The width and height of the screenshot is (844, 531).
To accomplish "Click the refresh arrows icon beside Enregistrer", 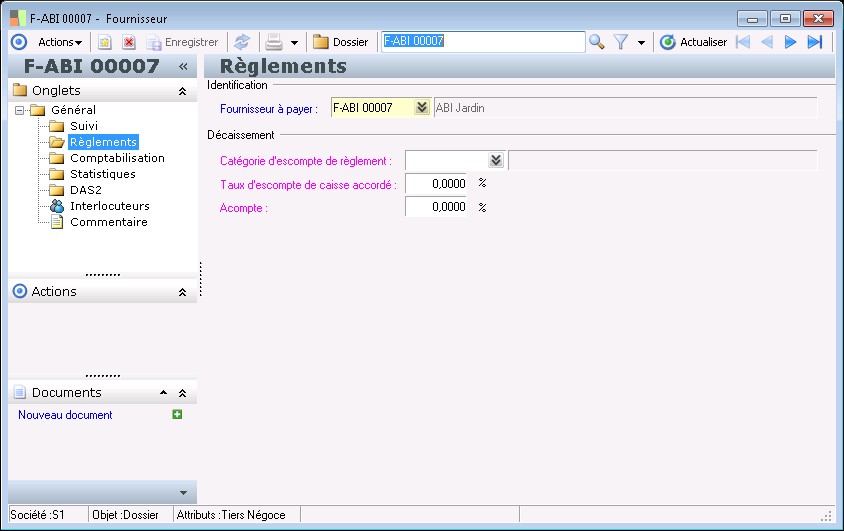I will point(242,42).
